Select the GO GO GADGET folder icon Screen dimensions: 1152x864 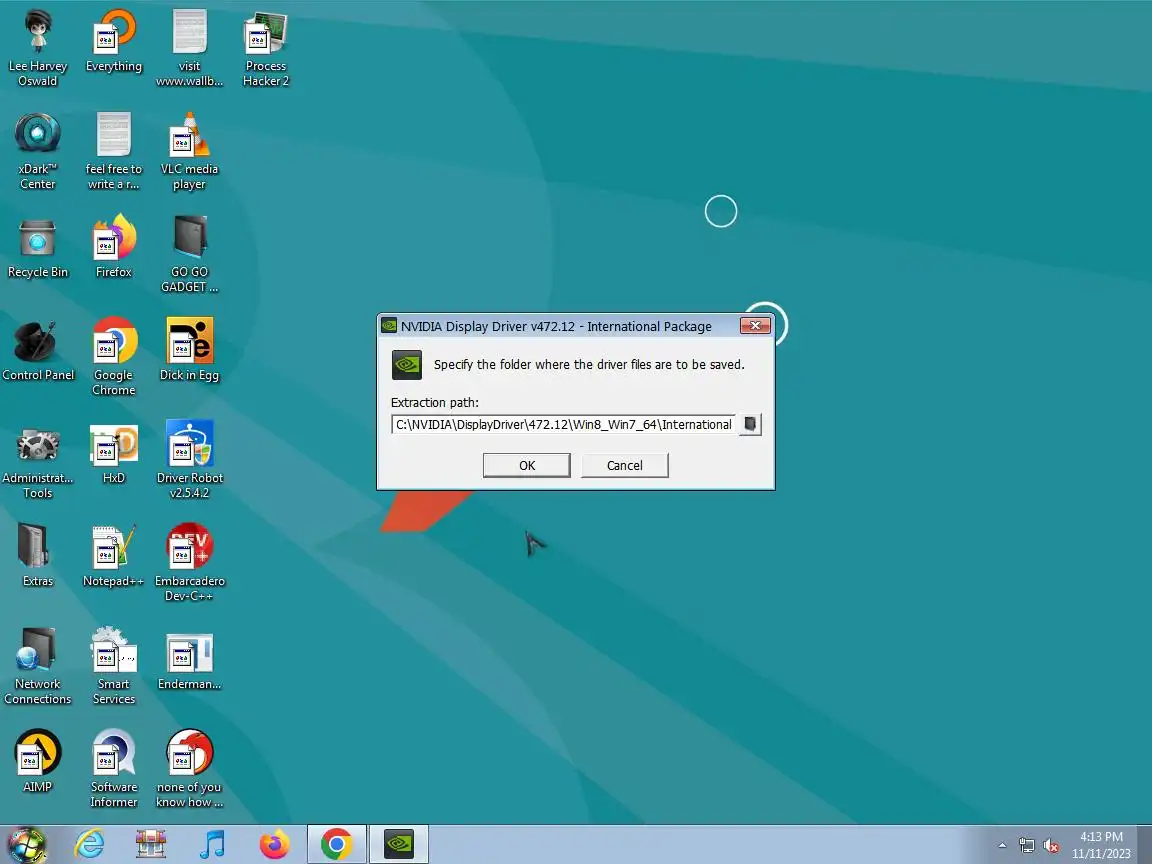pos(190,253)
